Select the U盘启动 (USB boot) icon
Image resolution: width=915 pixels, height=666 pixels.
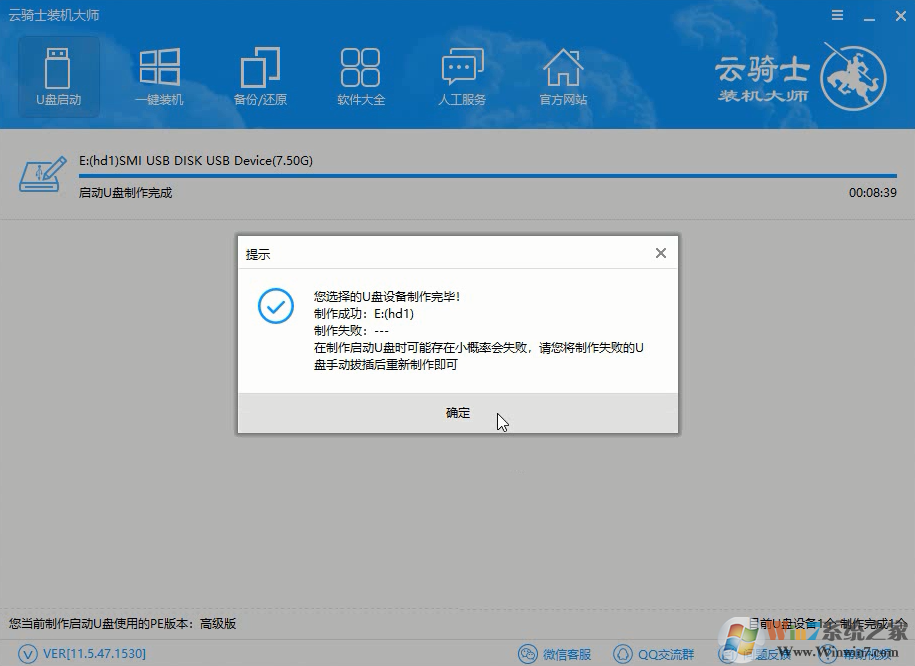coord(58,75)
